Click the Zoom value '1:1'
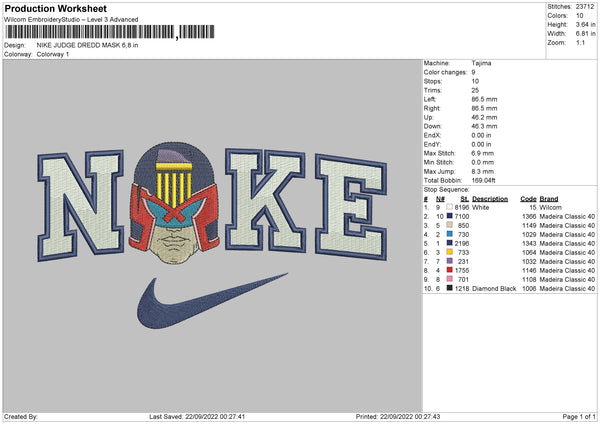The height and width of the screenshot is (424, 600). coord(580,42)
